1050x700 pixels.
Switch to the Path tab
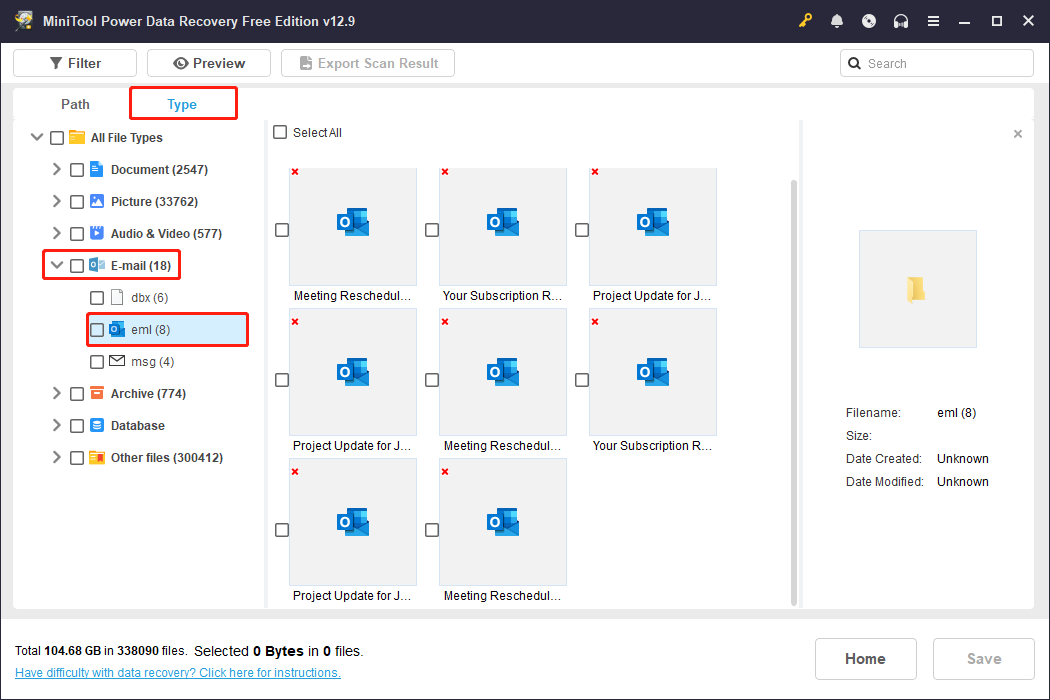pyautogui.click(x=75, y=104)
